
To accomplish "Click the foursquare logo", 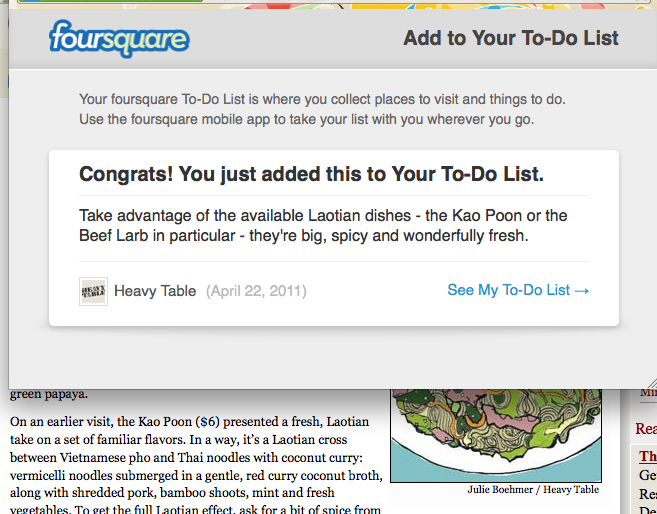I will [119, 39].
